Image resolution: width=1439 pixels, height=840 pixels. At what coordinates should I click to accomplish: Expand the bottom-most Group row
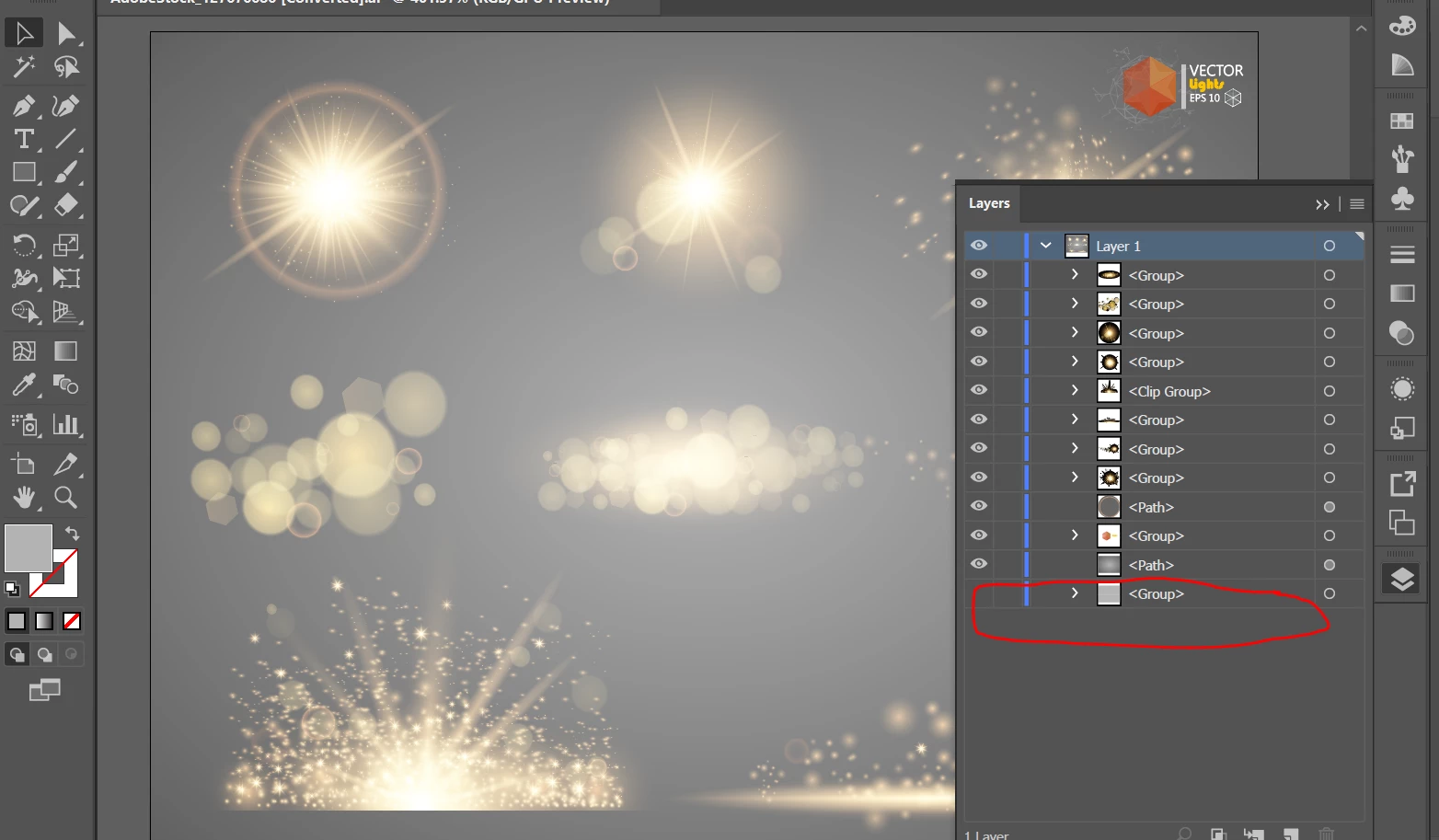(x=1074, y=593)
